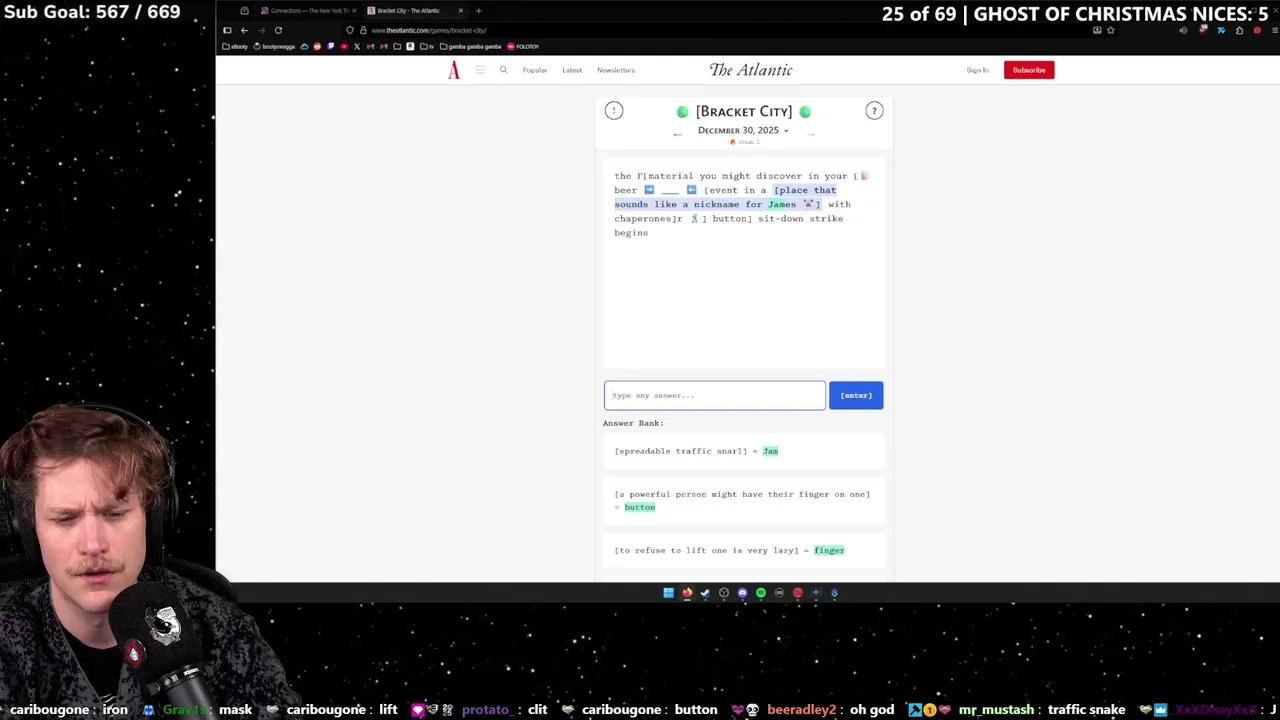The height and width of the screenshot is (720, 1280).
Task: Expand the December 30, 2025 date dropdown
Action: click(743, 130)
